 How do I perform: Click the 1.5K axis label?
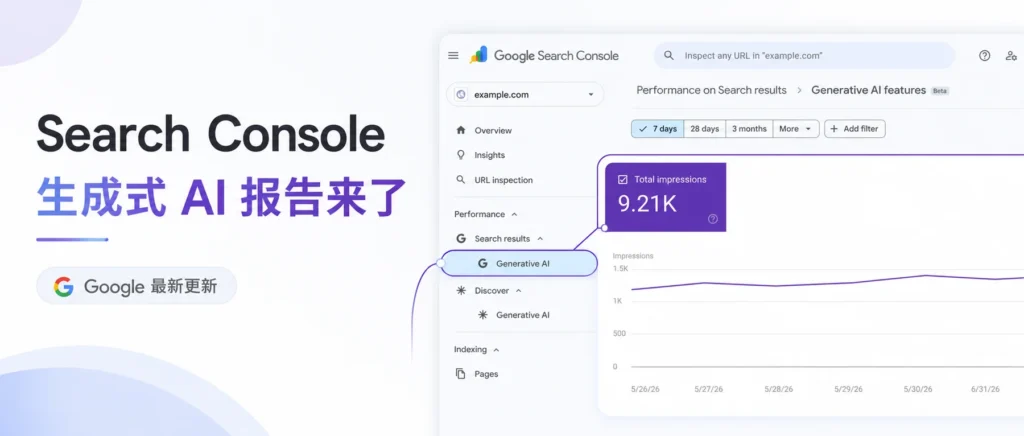[x=620, y=268]
